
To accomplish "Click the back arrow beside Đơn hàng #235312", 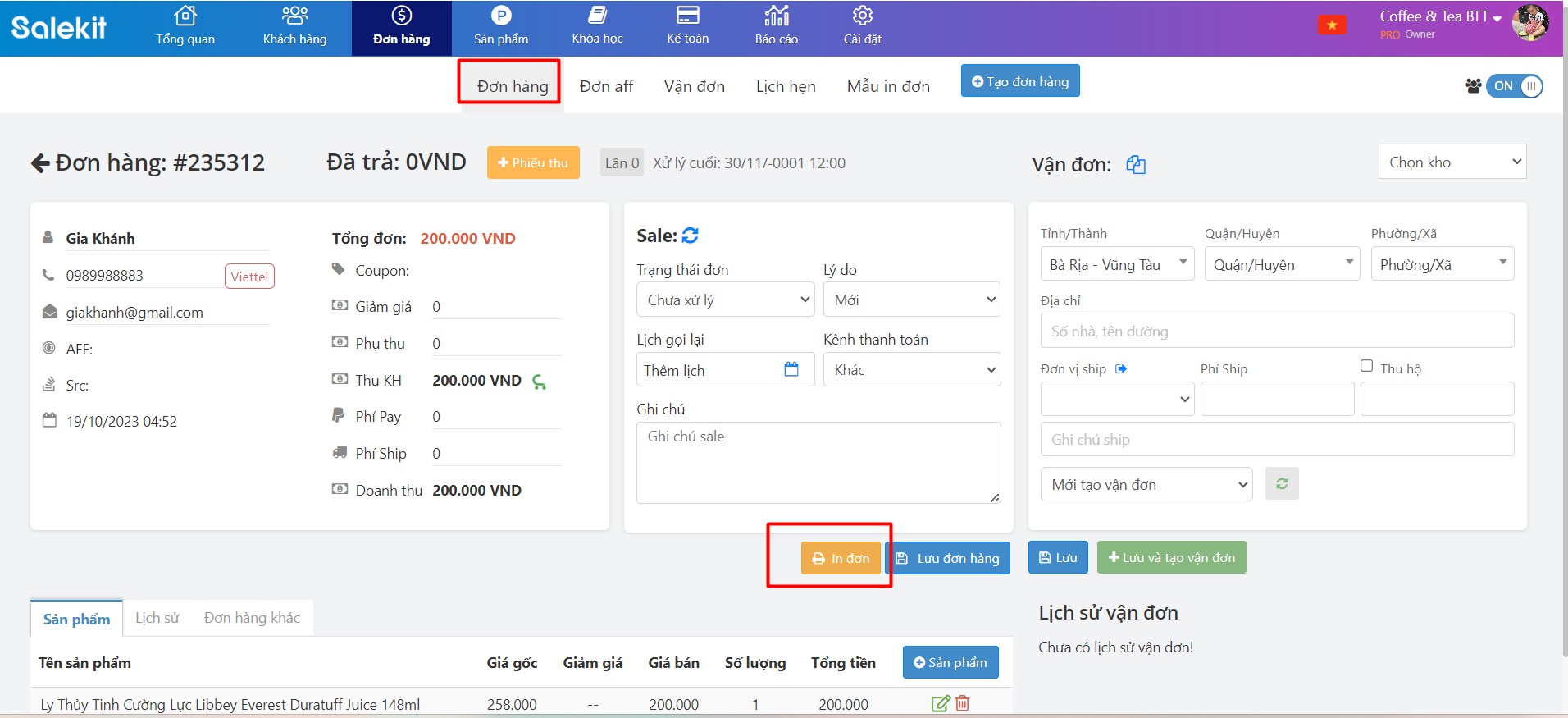I will (x=40, y=163).
